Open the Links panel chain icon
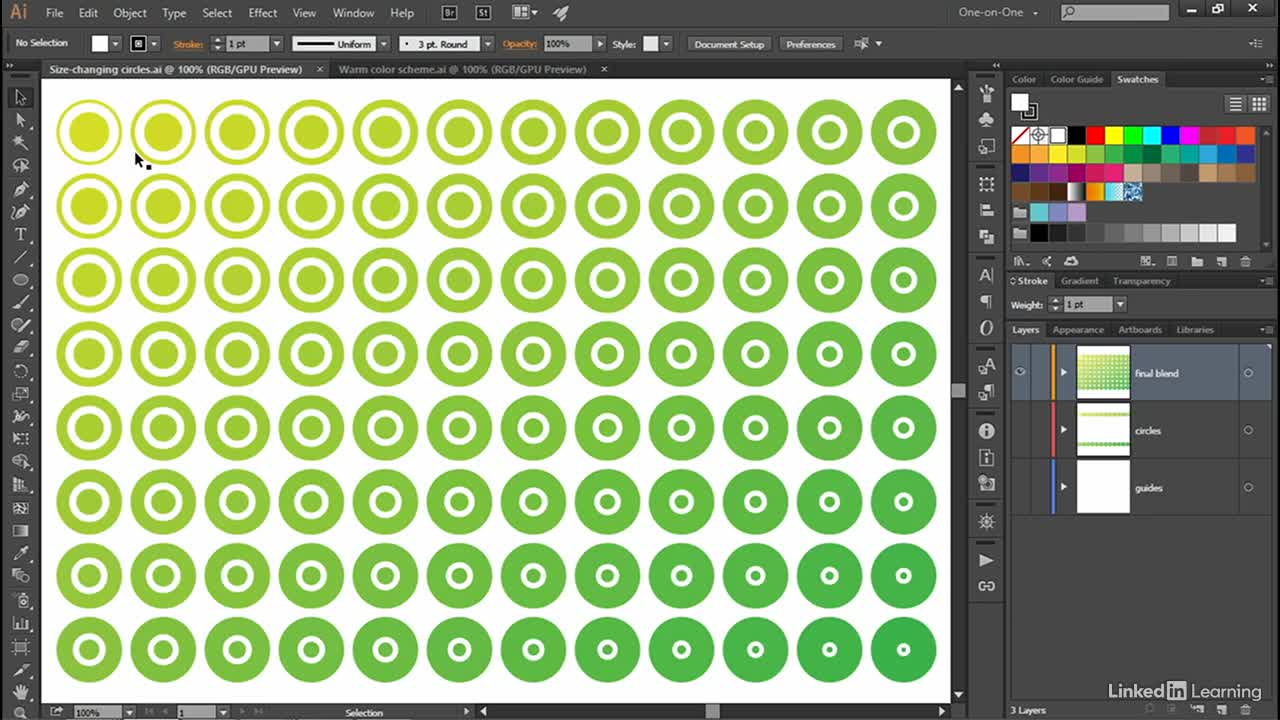 987,586
